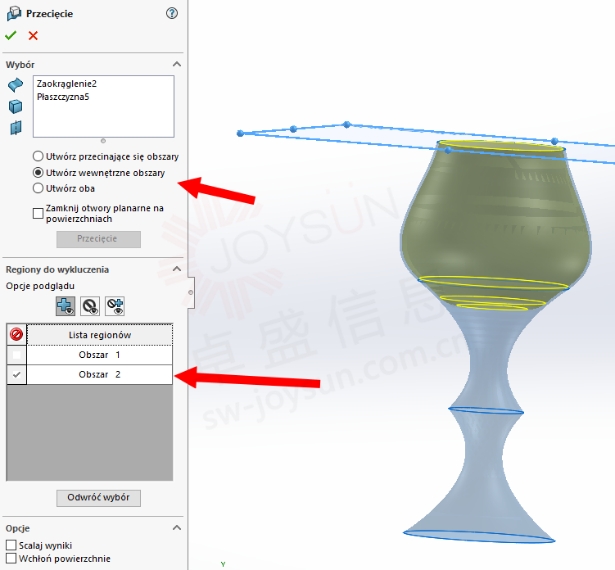This screenshot has width=615, height=570.
Task: Choose Utwórz przecinające się obszary option
Action: 38,156
